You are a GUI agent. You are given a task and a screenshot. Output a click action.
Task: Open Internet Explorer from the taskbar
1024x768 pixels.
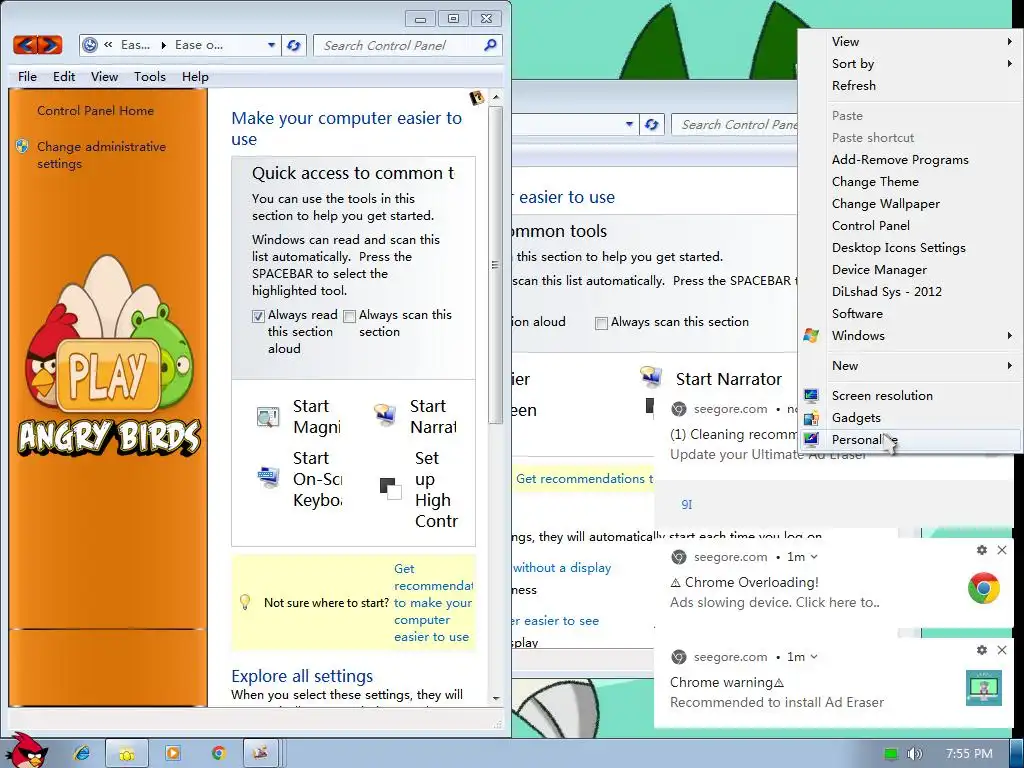tap(82, 754)
